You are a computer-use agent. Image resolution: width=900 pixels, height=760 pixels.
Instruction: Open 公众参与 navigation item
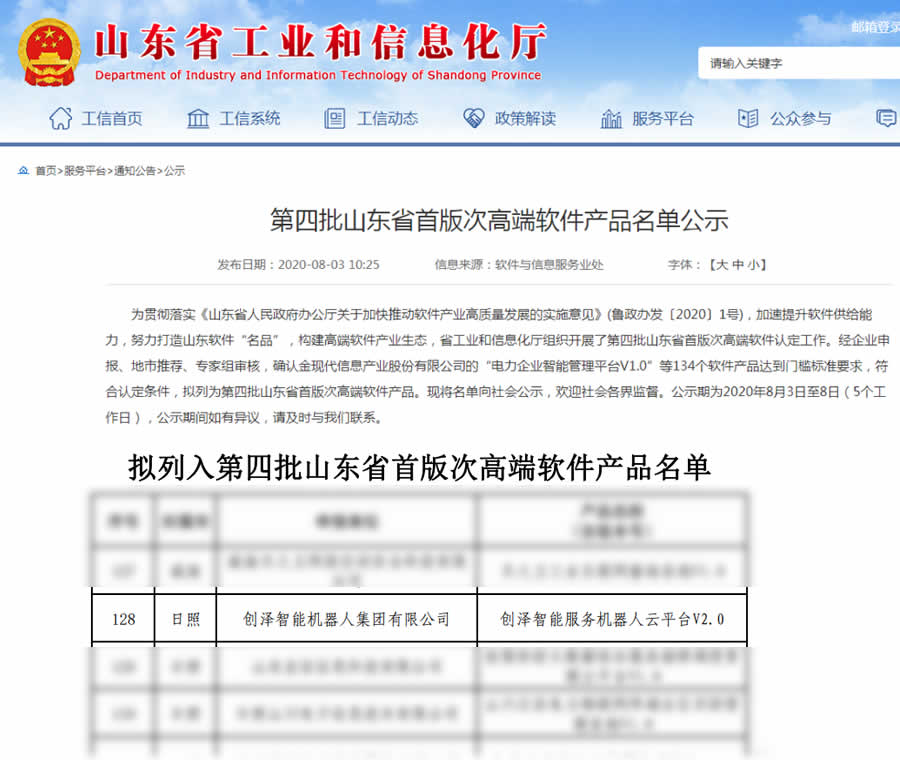[800, 118]
